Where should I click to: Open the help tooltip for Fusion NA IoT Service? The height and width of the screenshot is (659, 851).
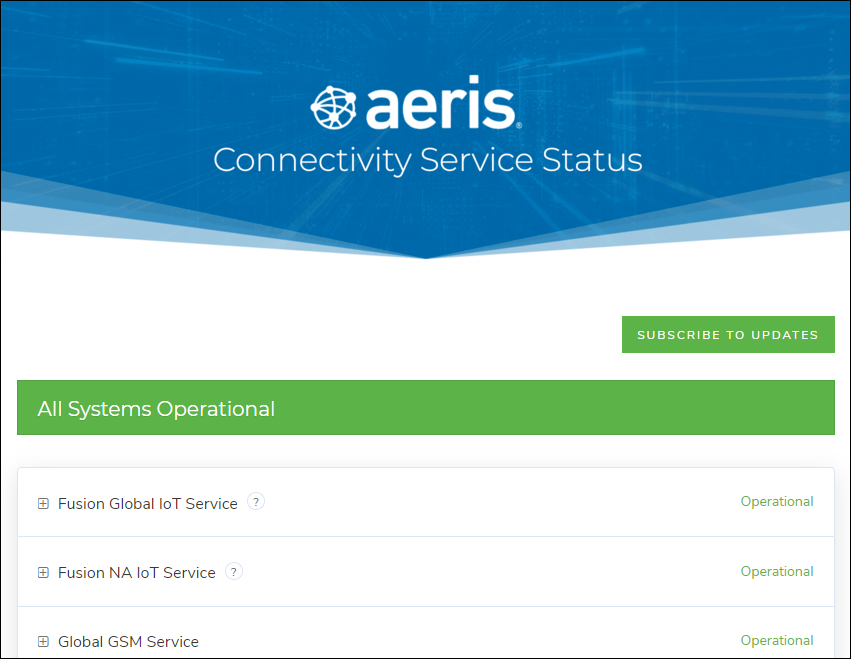pos(234,571)
